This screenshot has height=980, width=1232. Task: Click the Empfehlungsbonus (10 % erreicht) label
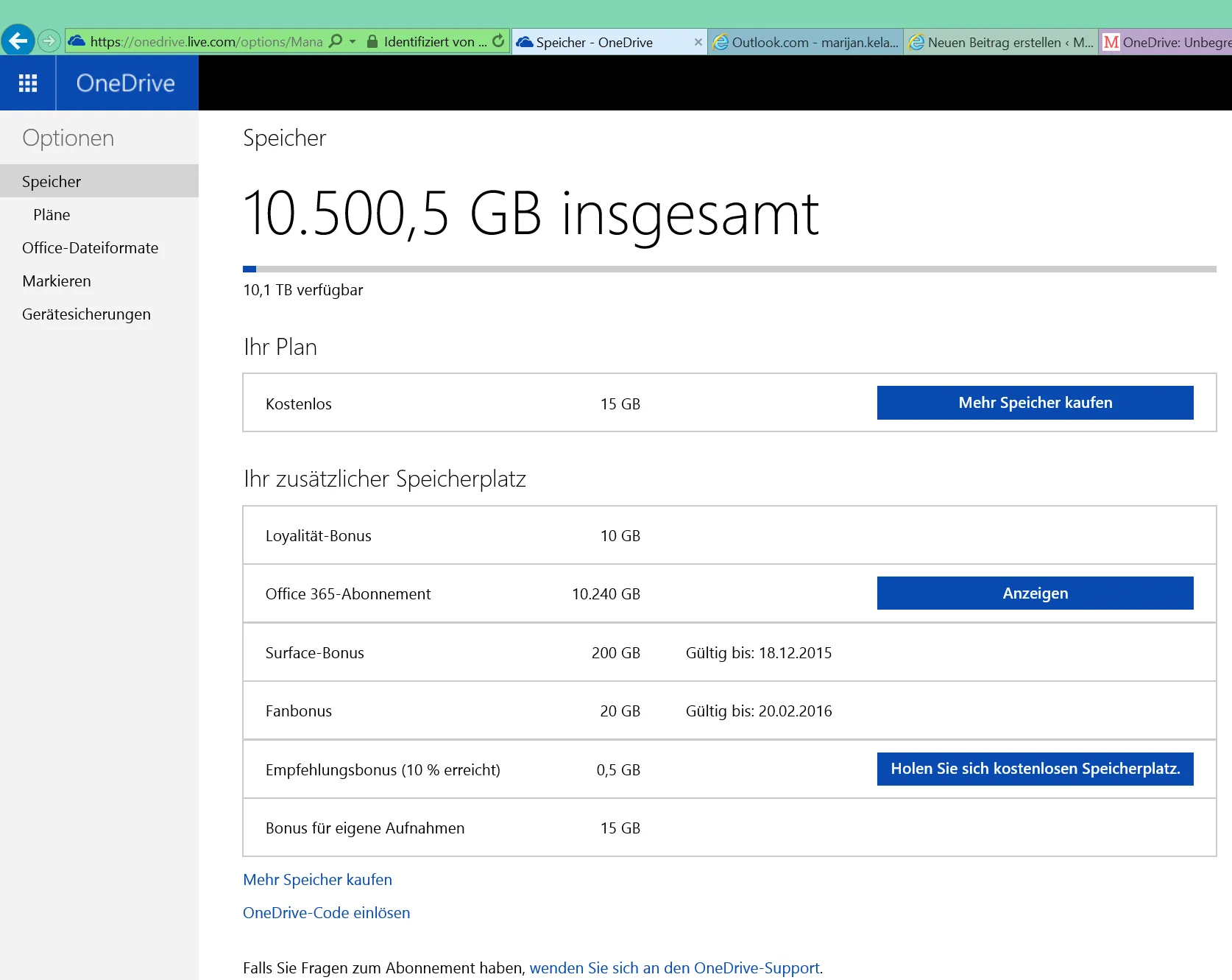pos(383,770)
